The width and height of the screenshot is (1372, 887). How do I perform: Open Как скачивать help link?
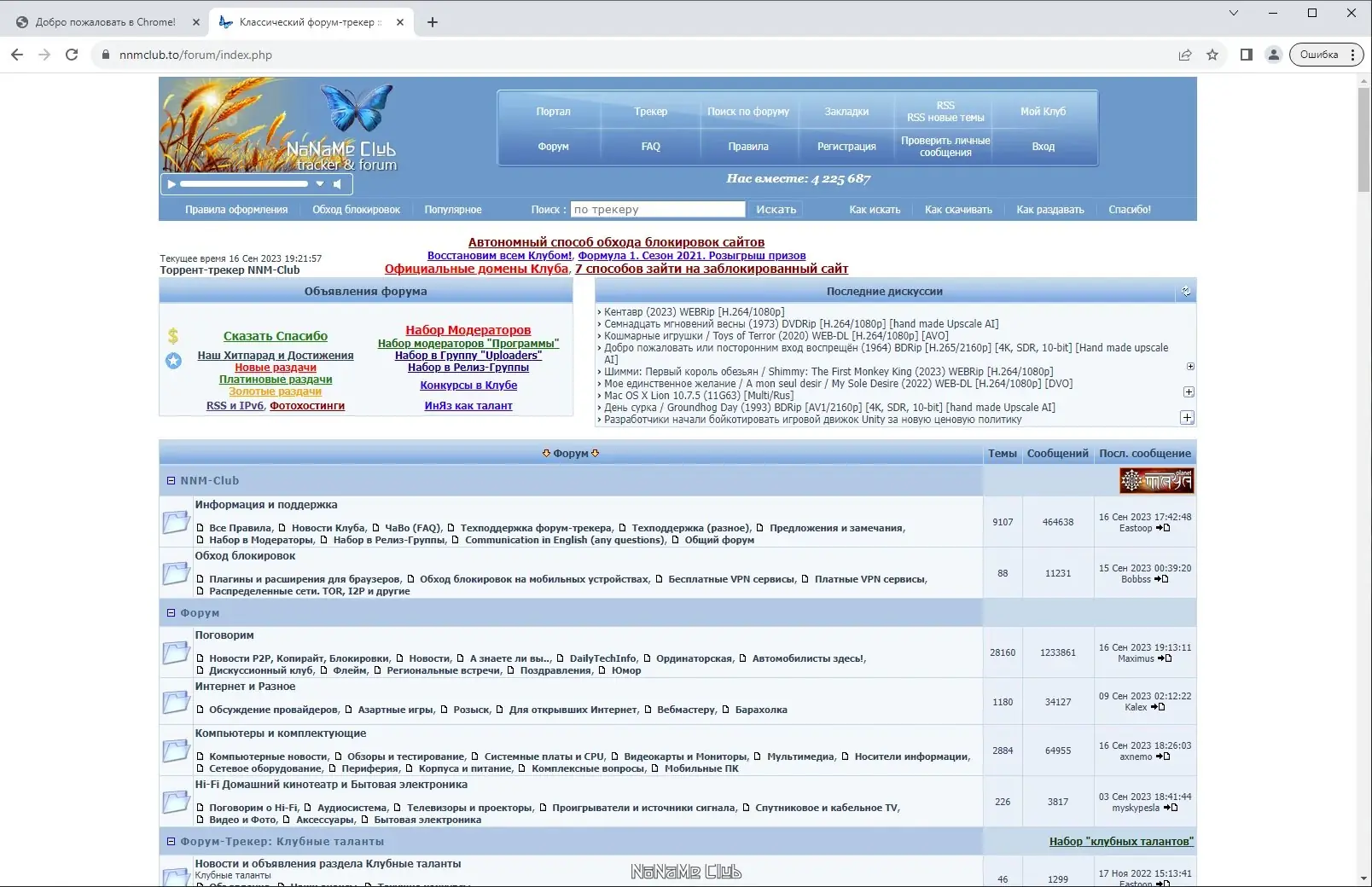coord(958,210)
